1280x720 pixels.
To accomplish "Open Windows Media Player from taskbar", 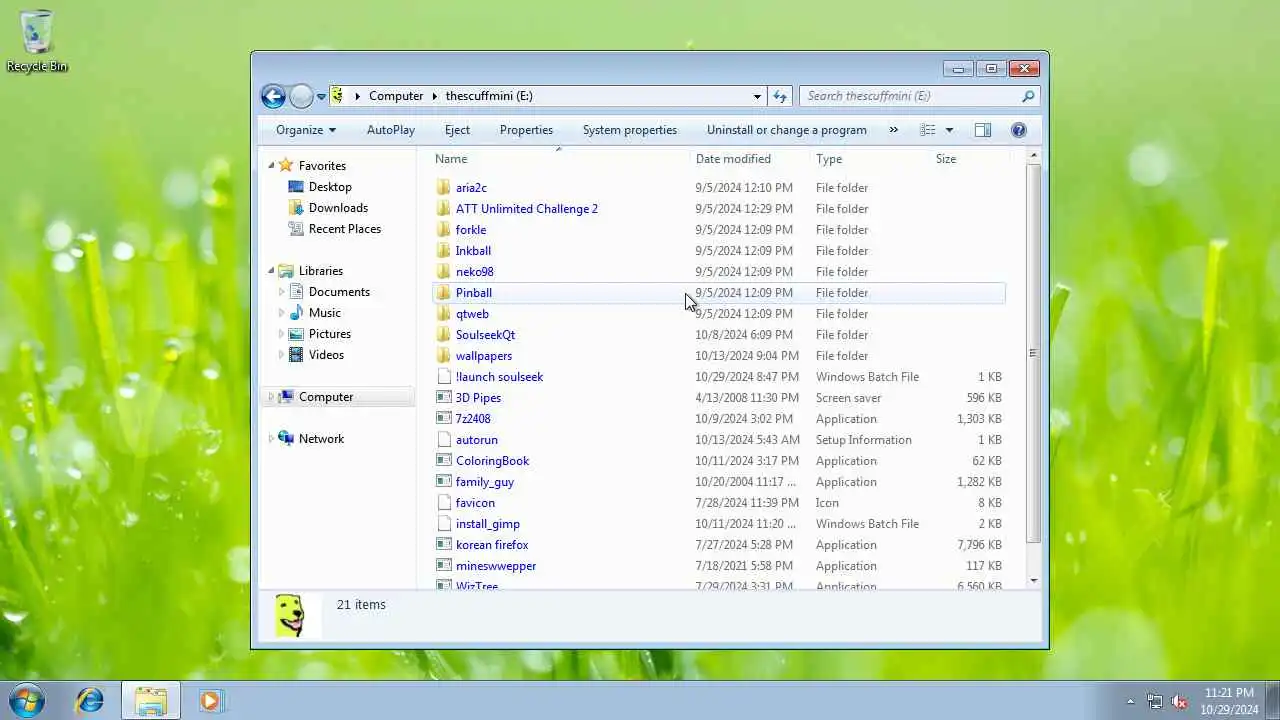I will (x=210, y=701).
